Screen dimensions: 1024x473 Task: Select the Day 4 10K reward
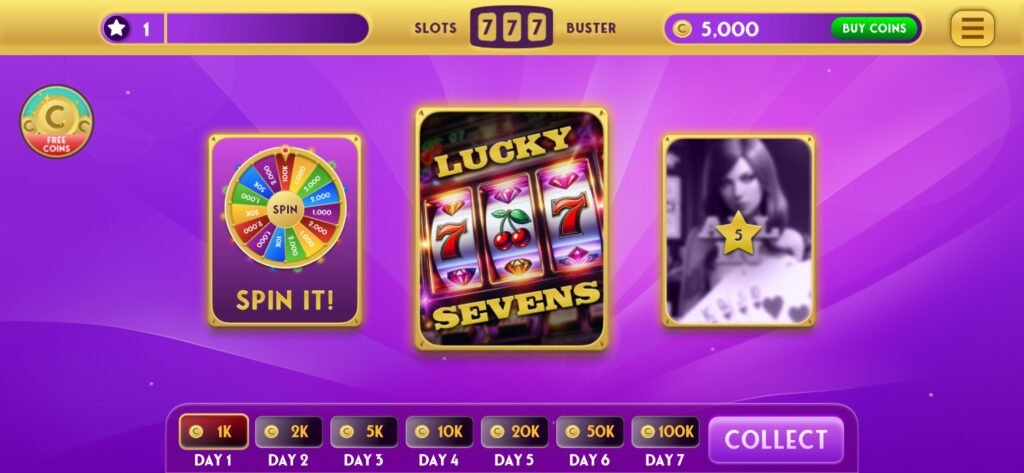pos(439,431)
